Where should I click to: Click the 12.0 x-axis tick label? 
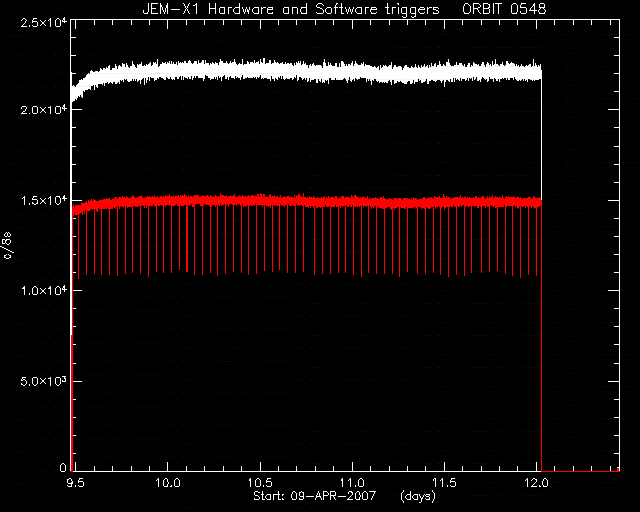[x=536, y=483]
